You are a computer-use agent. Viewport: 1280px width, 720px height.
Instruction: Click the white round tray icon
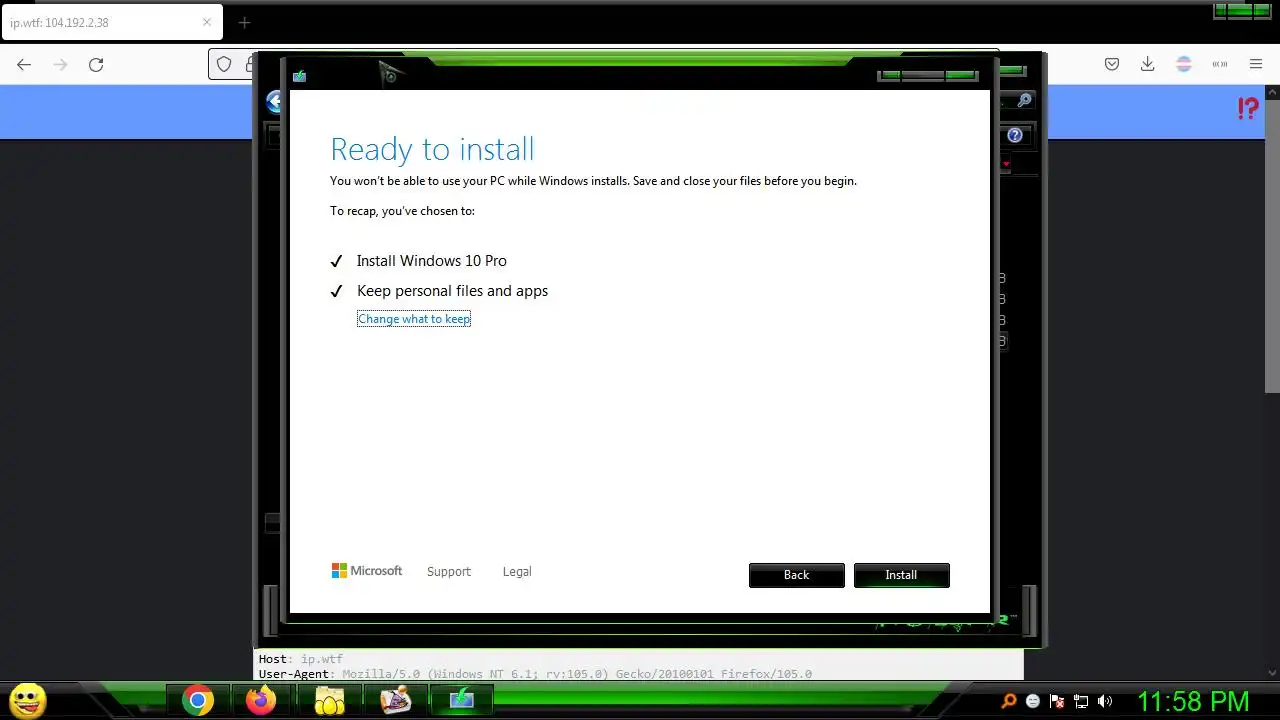(x=1033, y=701)
